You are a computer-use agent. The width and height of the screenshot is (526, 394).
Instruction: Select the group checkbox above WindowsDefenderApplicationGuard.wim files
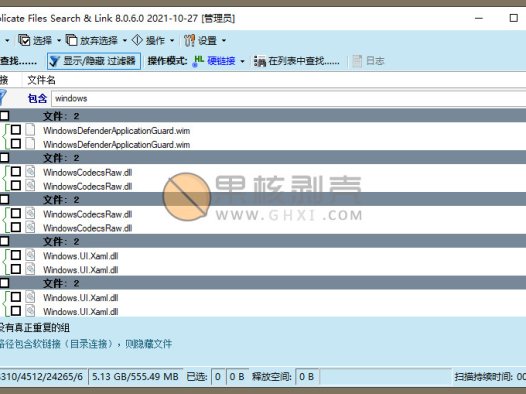coord(4,116)
